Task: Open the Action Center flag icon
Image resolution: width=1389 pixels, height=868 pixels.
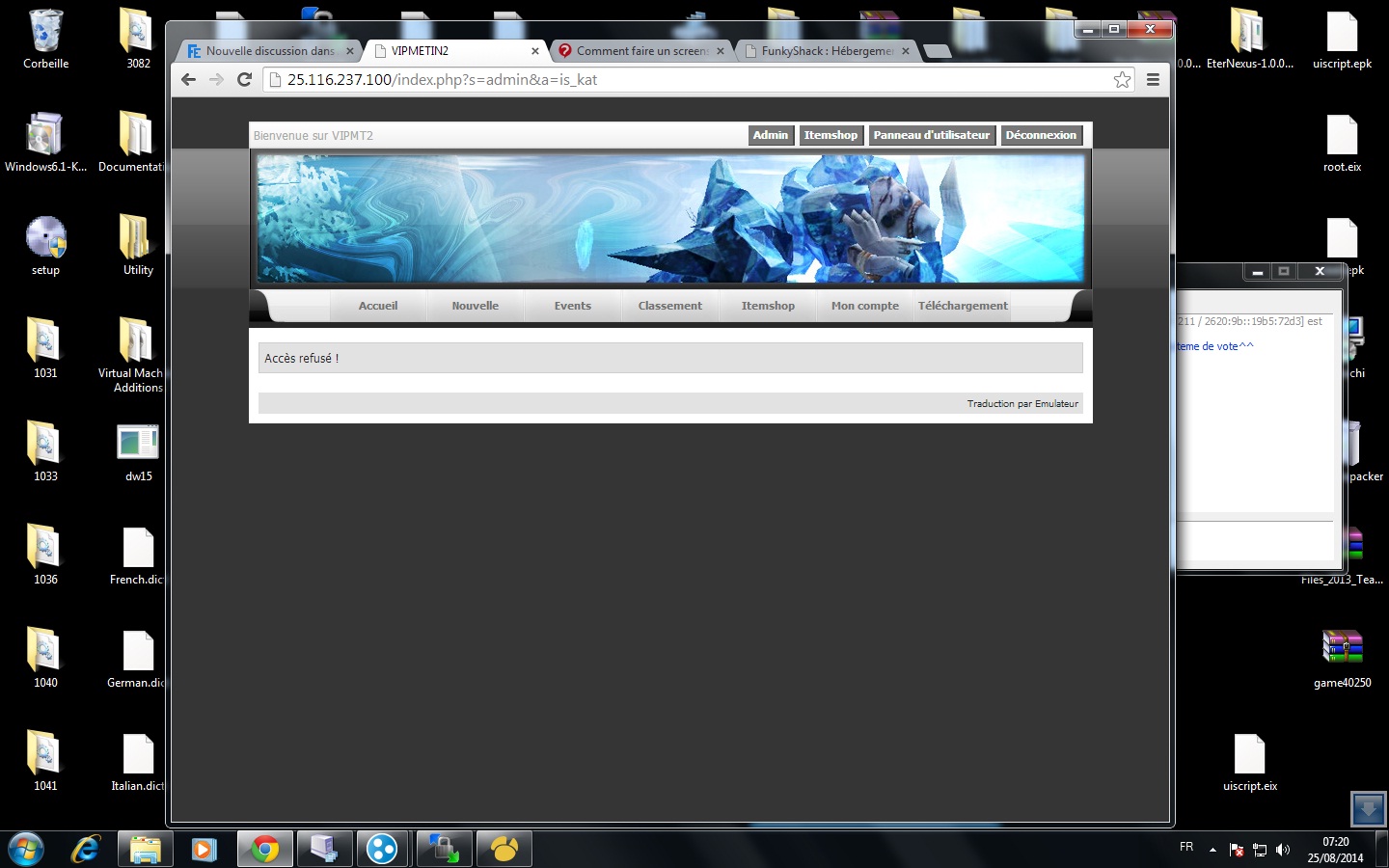Action: click(x=1237, y=850)
